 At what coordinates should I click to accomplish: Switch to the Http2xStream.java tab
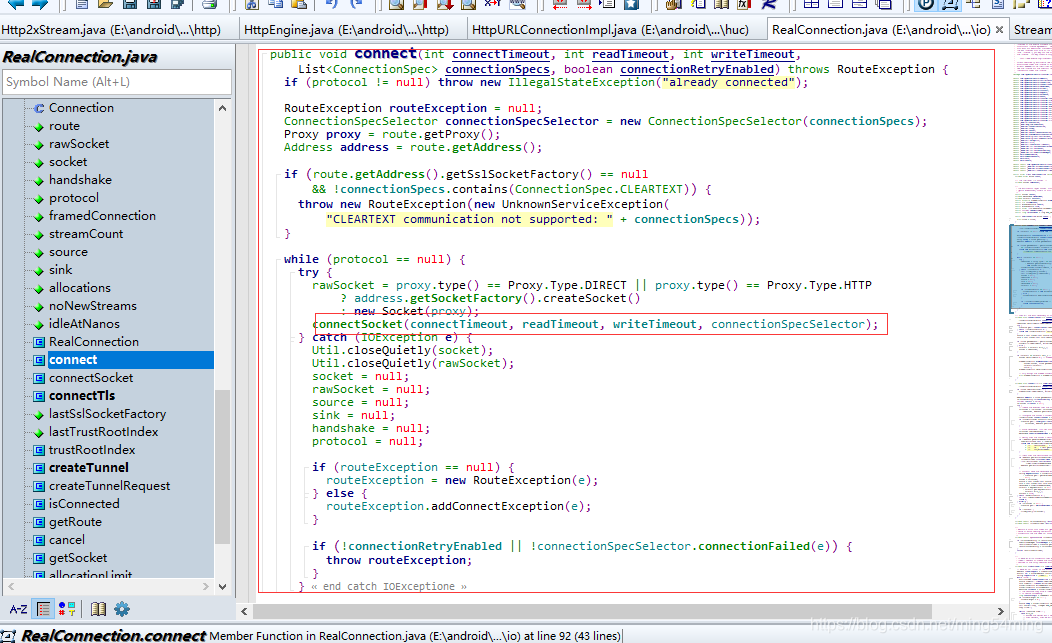(111, 30)
